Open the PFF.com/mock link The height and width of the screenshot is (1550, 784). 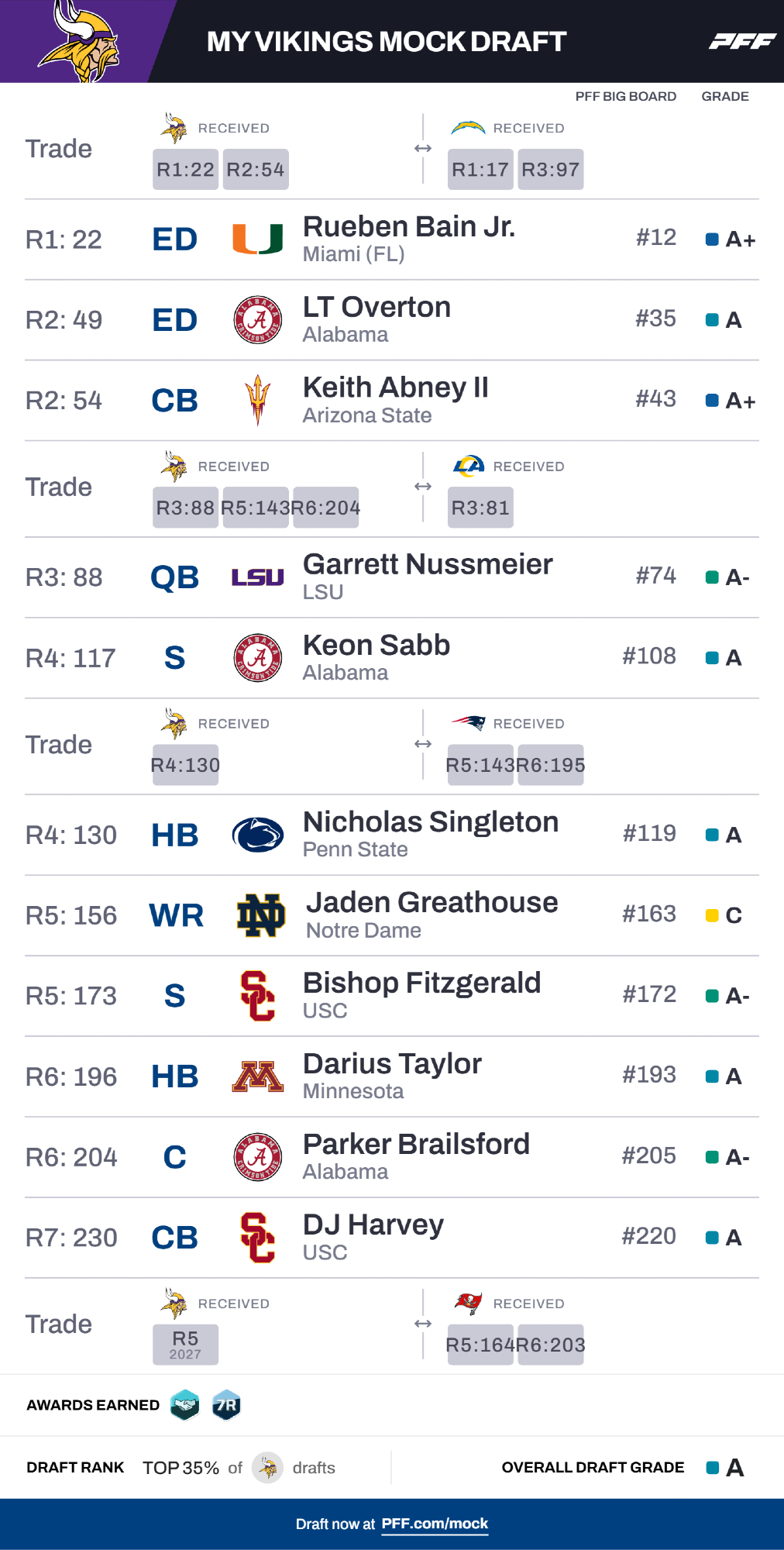click(435, 1524)
